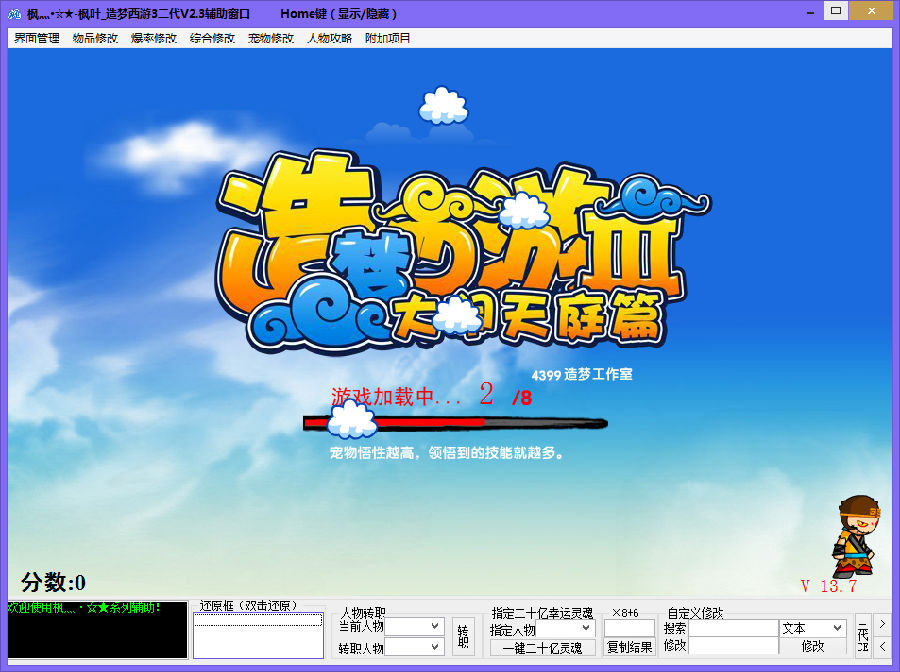
Task: Click the app icon in title bar
Action: click(14, 13)
